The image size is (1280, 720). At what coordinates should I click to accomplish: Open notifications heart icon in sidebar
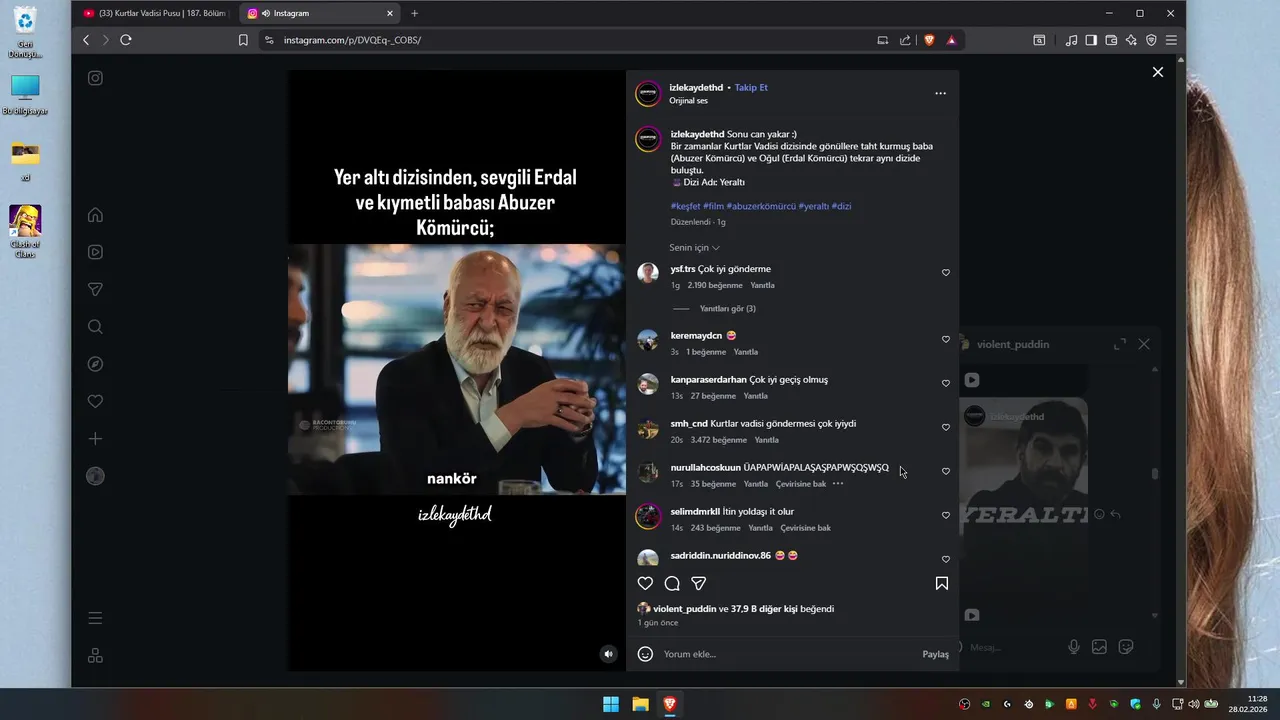click(x=95, y=401)
